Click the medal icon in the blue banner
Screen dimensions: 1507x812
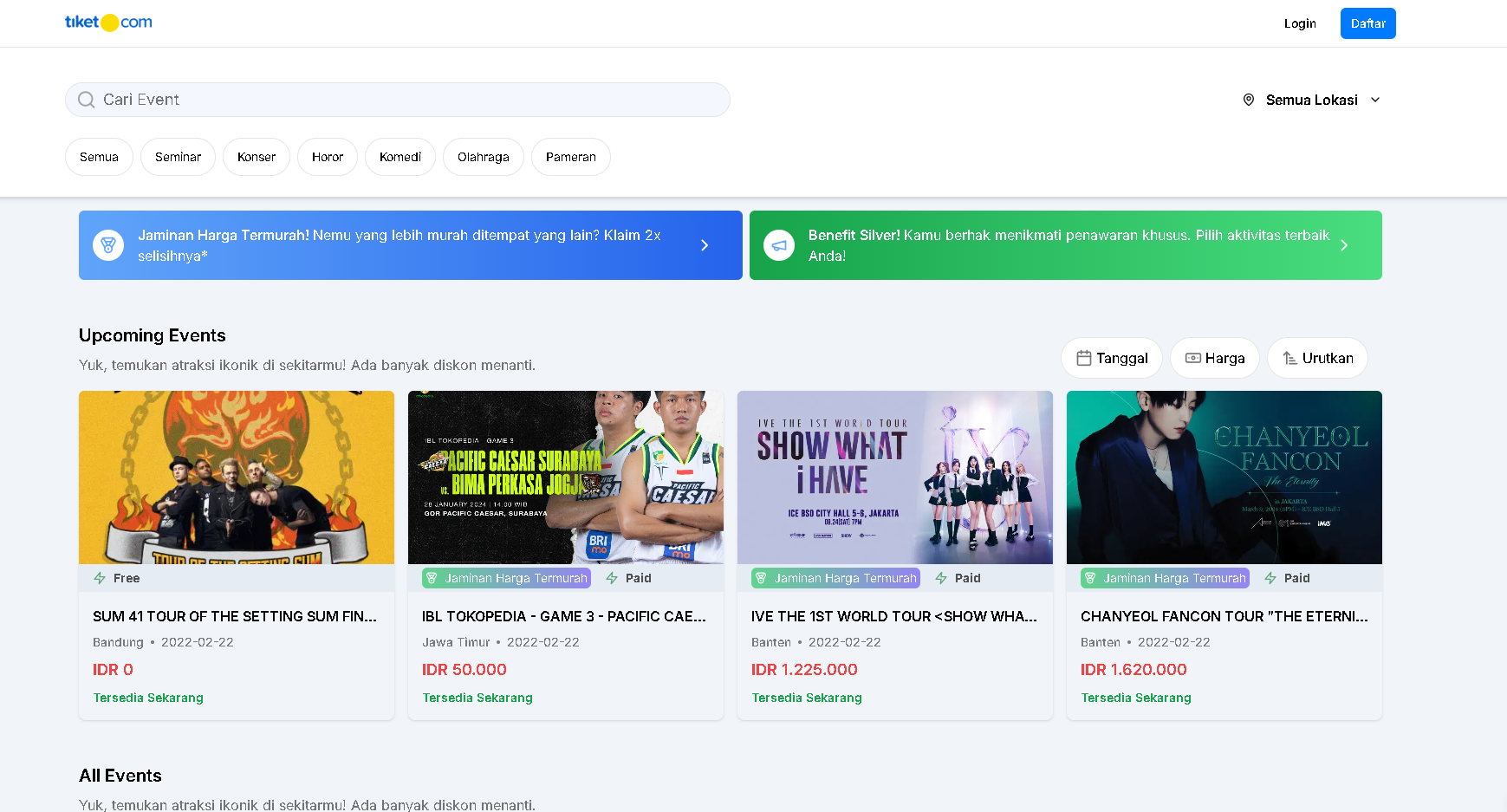tap(108, 245)
